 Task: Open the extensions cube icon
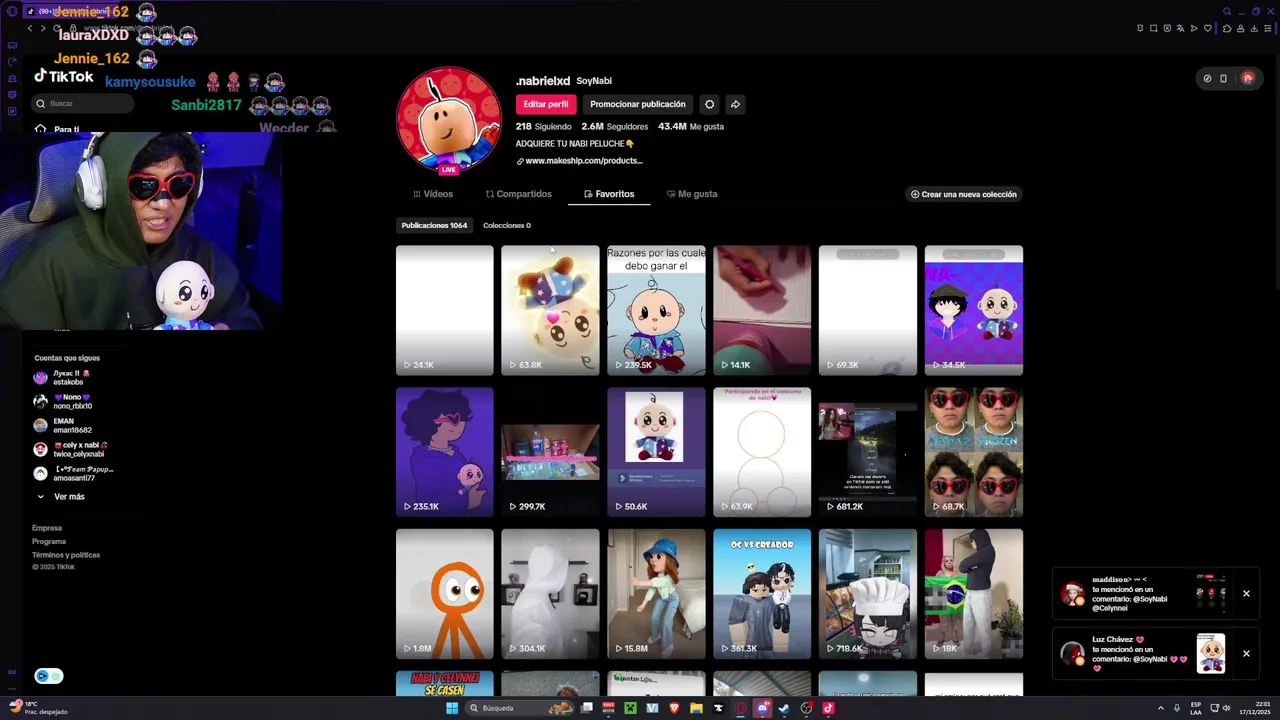[x=1227, y=28]
